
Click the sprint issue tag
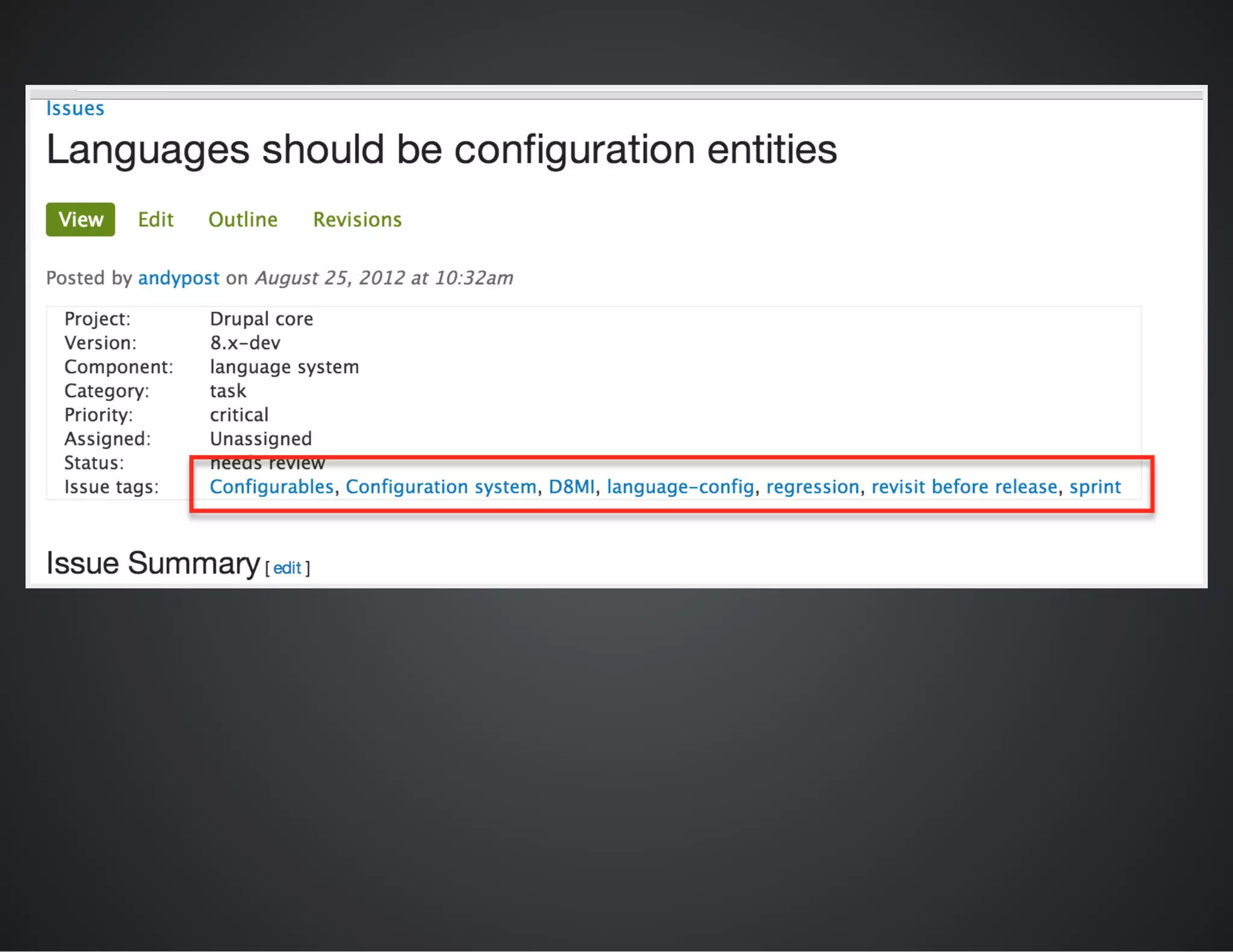(1095, 487)
